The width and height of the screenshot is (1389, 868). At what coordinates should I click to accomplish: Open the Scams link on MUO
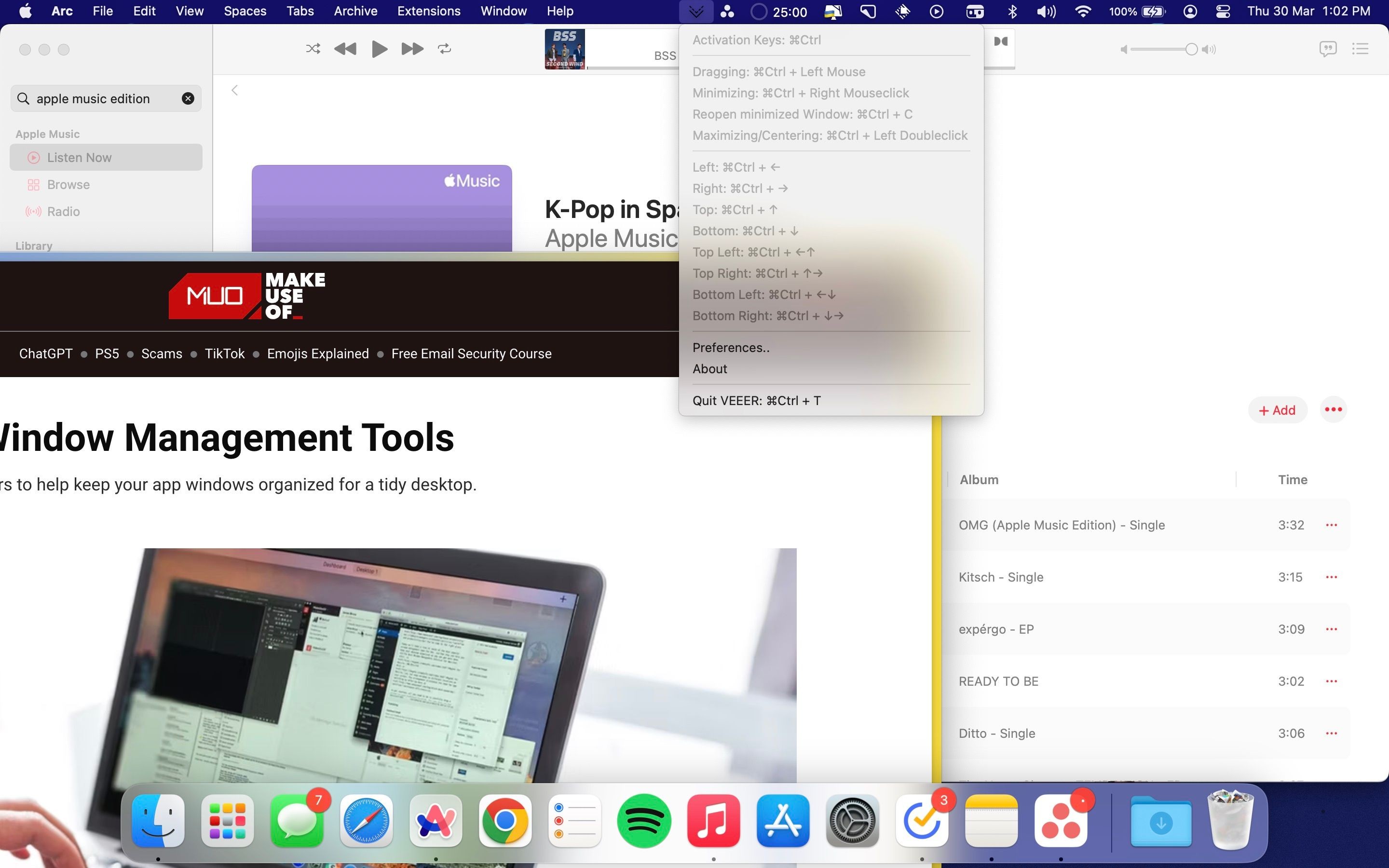(x=162, y=353)
